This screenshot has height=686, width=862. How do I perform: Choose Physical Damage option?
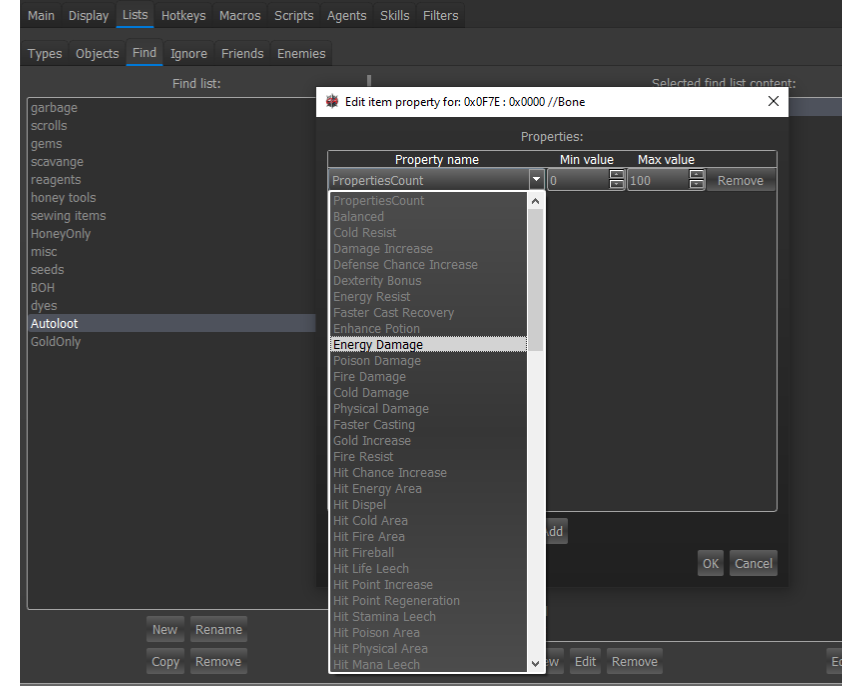[x=428, y=408]
